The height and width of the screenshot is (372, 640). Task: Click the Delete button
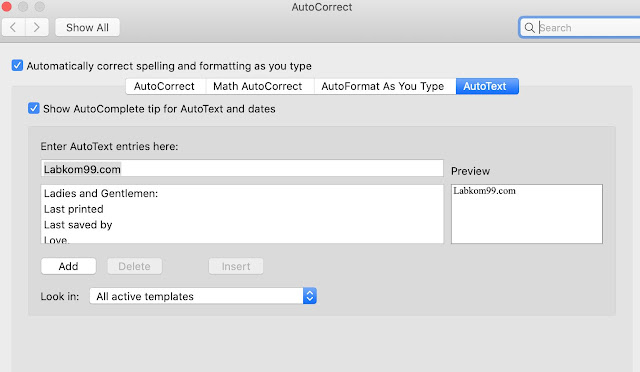tap(135, 266)
